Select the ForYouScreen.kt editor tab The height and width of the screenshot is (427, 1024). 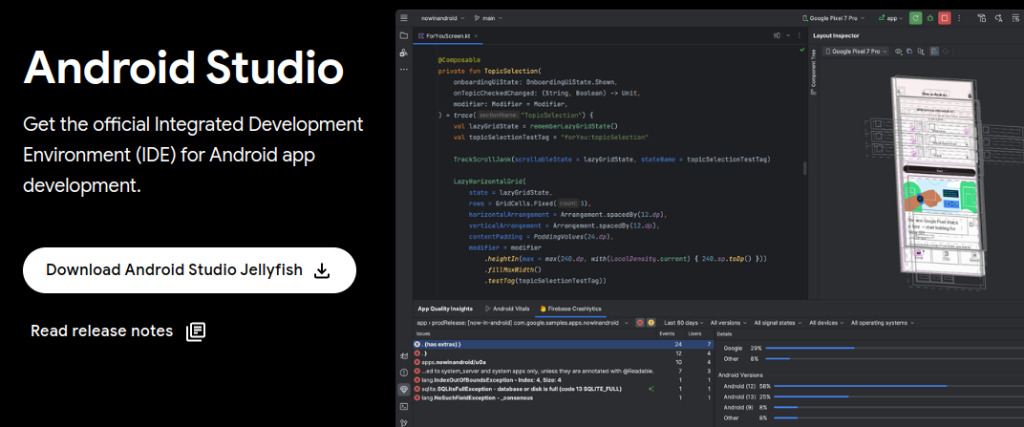[445, 36]
